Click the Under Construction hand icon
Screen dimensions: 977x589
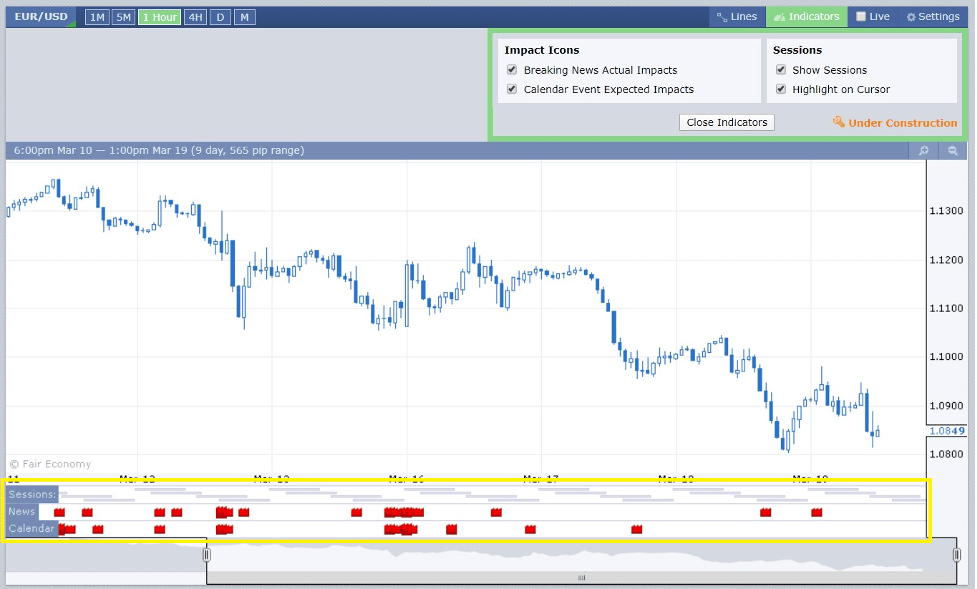pyautogui.click(x=836, y=122)
